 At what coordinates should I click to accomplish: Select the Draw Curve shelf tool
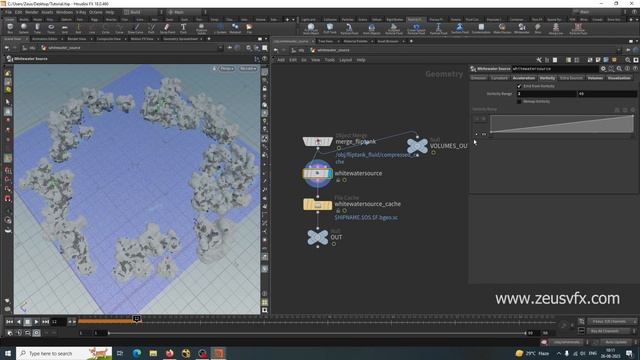coord(136,28)
